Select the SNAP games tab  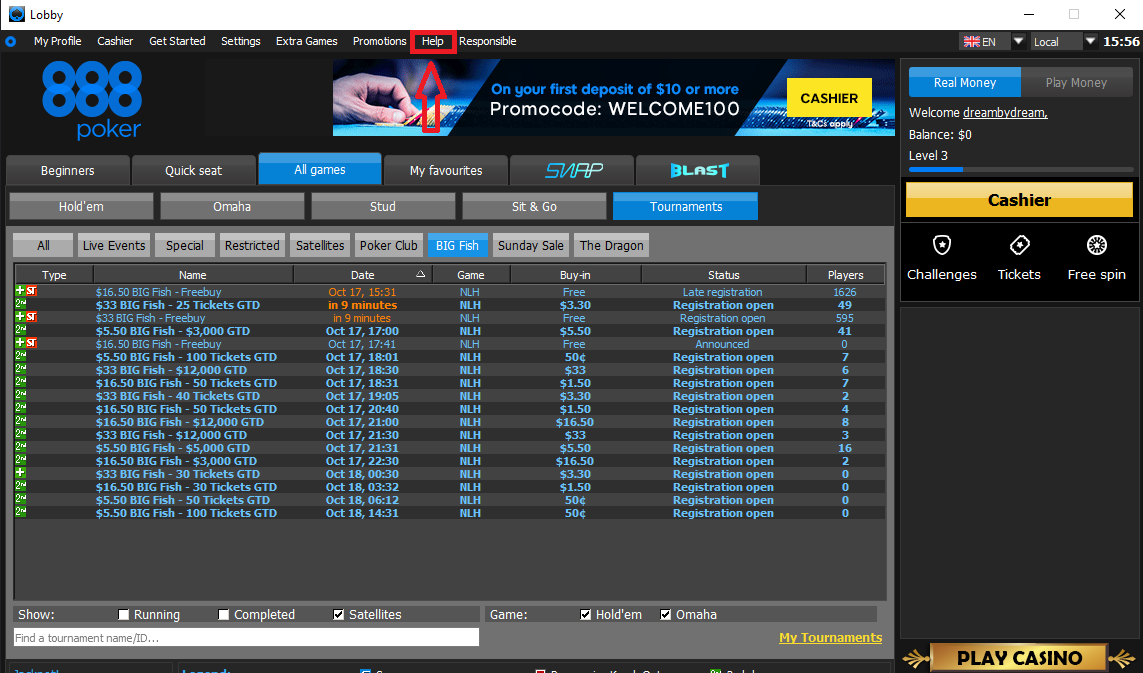point(572,171)
